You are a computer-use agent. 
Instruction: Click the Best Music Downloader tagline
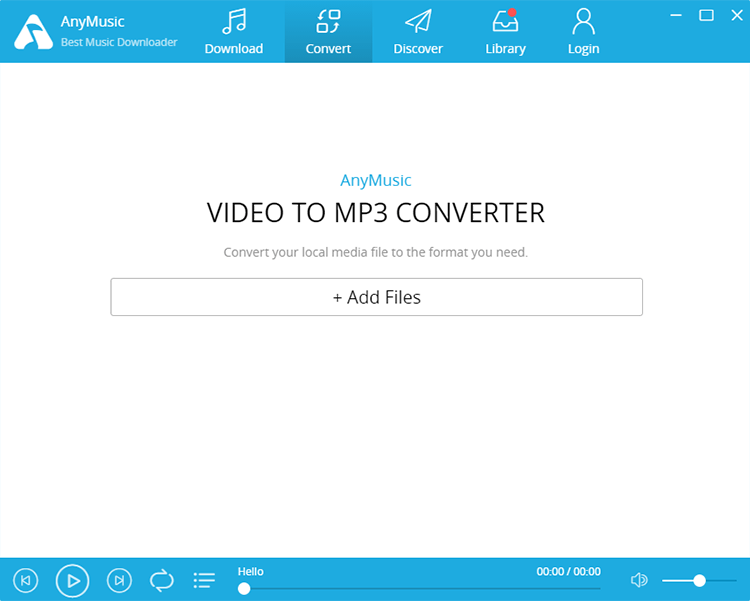pyautogui.click(x=119, y=42)
